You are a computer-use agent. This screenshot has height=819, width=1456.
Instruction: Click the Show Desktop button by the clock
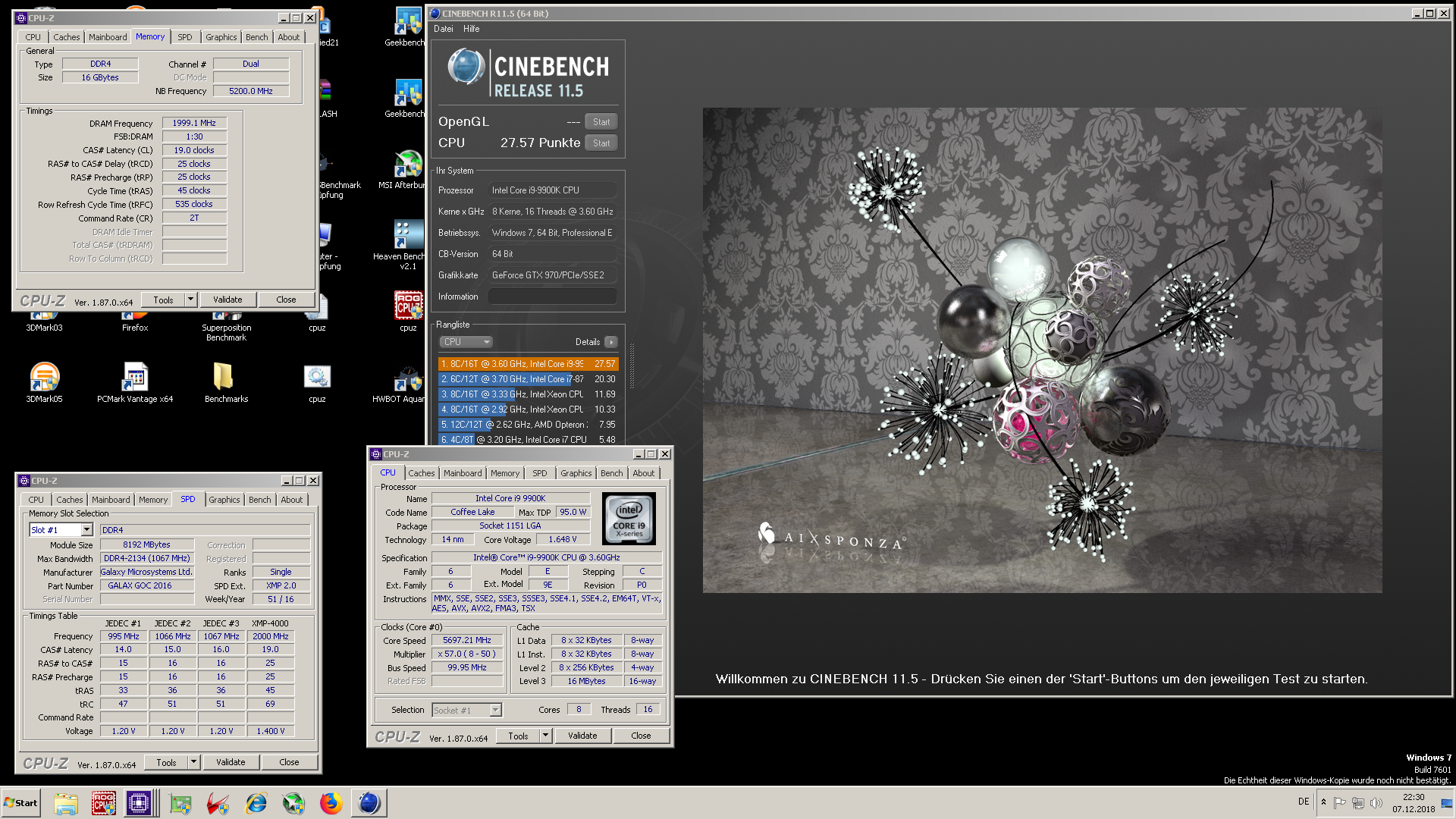coord(1447,803)
